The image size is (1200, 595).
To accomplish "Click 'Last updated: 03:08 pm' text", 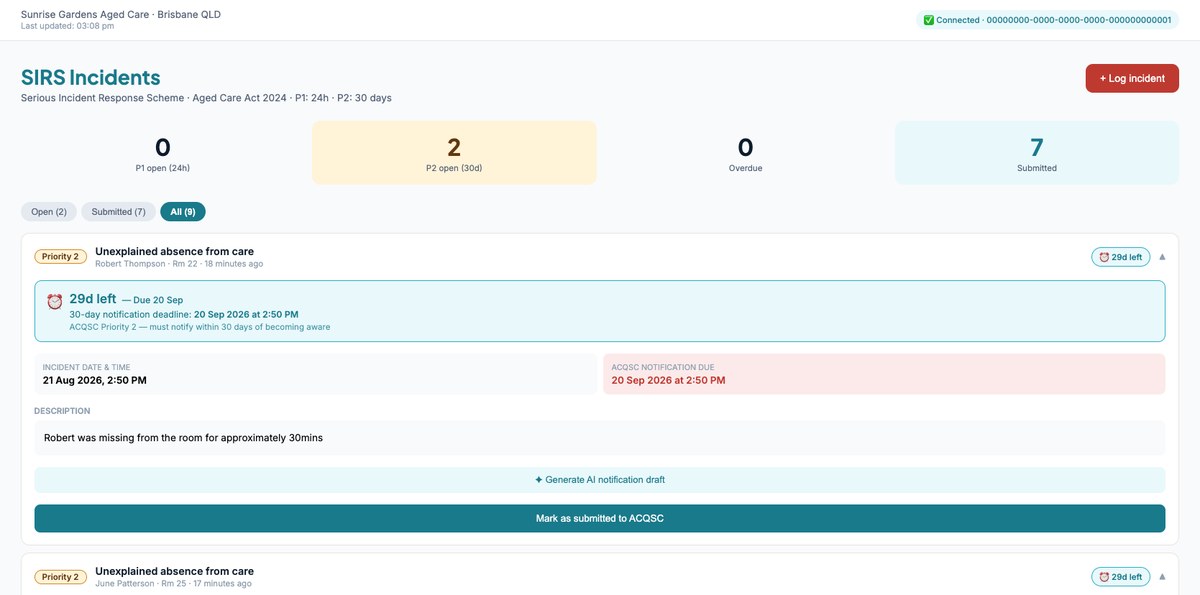I will (x=67, y=26).
